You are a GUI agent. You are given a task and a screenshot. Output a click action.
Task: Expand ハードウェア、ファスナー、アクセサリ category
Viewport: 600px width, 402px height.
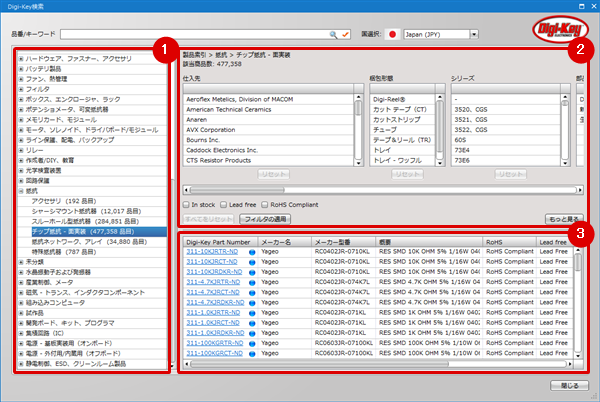[x=21, y=59]
